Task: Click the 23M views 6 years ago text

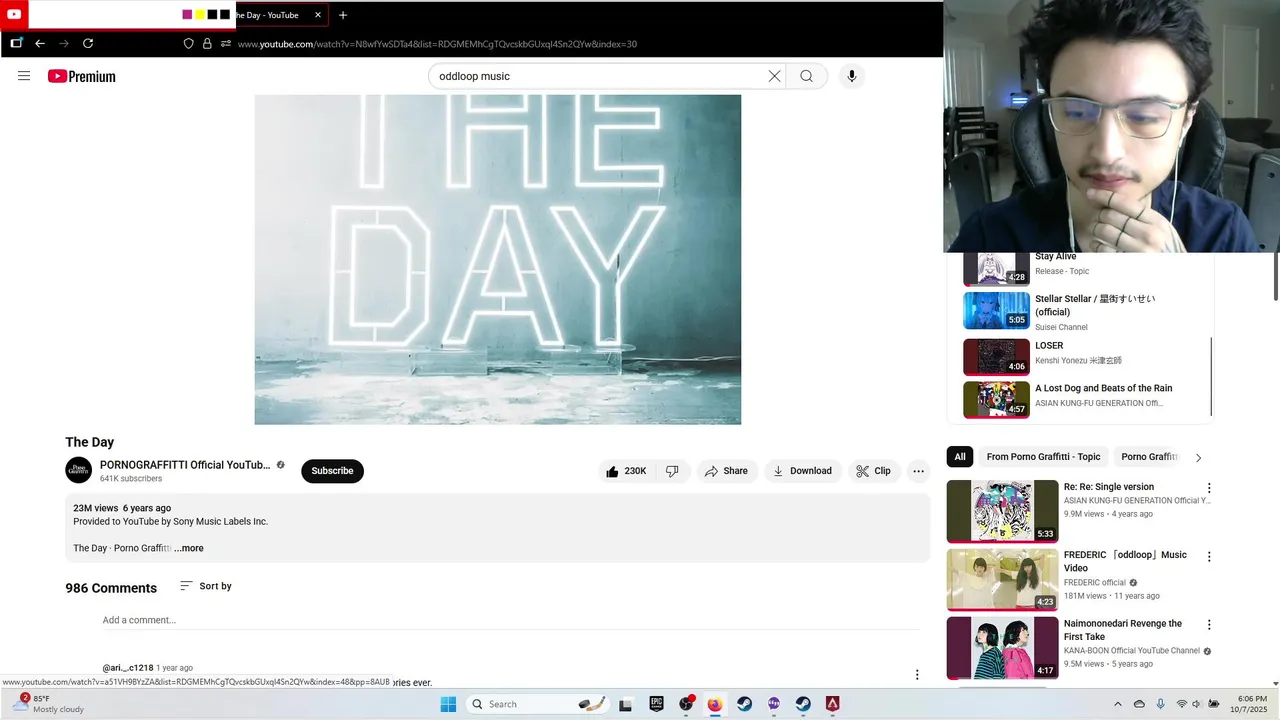Action: point(122,508)
